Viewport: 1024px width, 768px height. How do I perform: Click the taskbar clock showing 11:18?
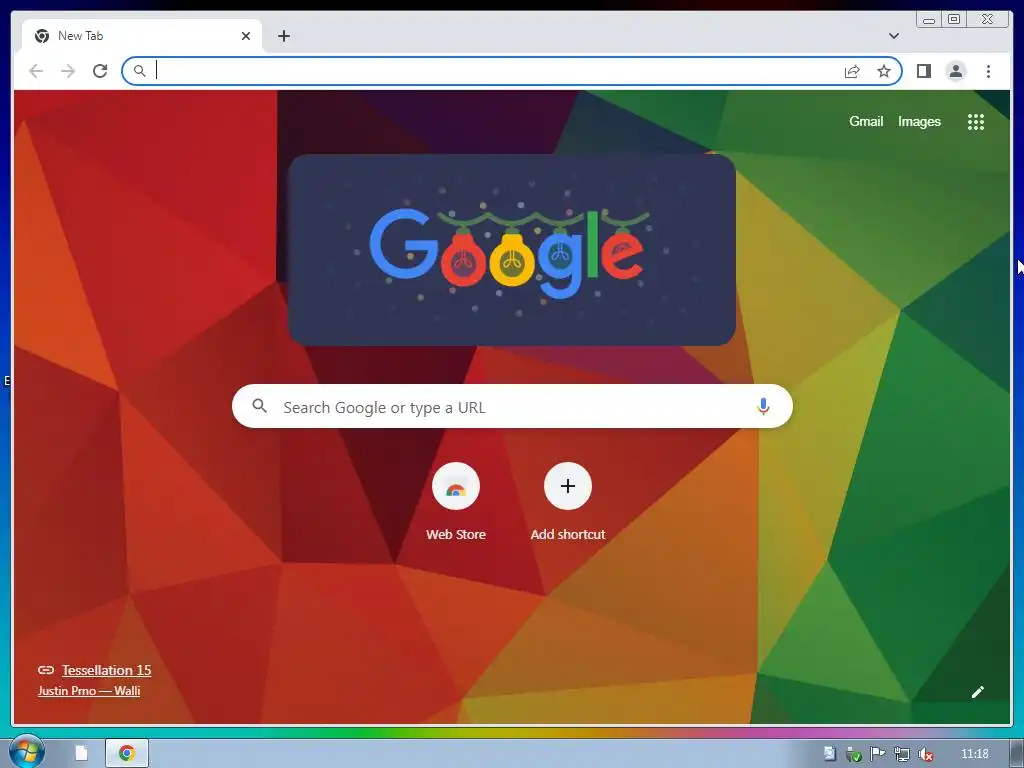[975, 754]
